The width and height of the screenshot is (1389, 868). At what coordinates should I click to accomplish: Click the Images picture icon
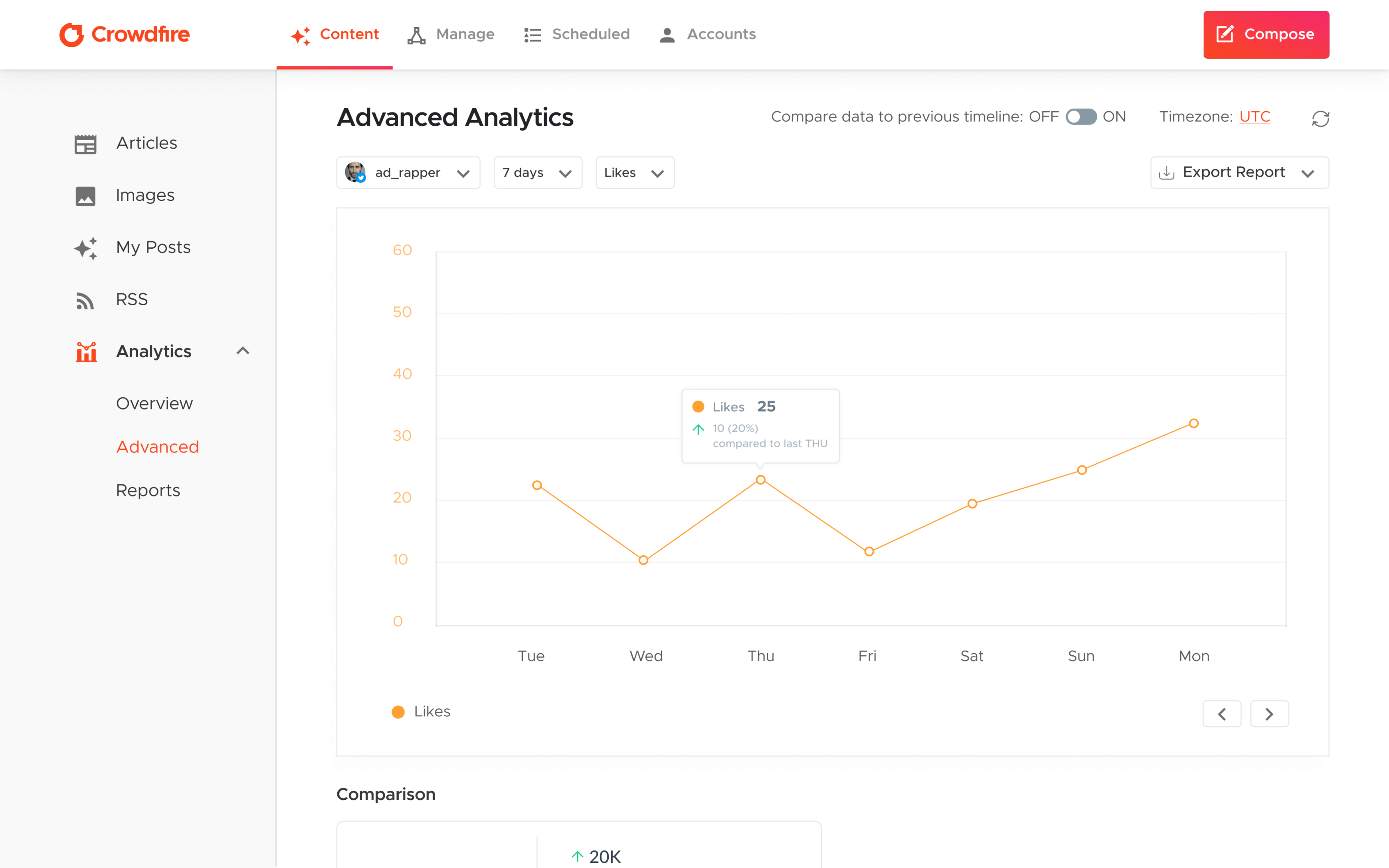[x=85, y=196]
